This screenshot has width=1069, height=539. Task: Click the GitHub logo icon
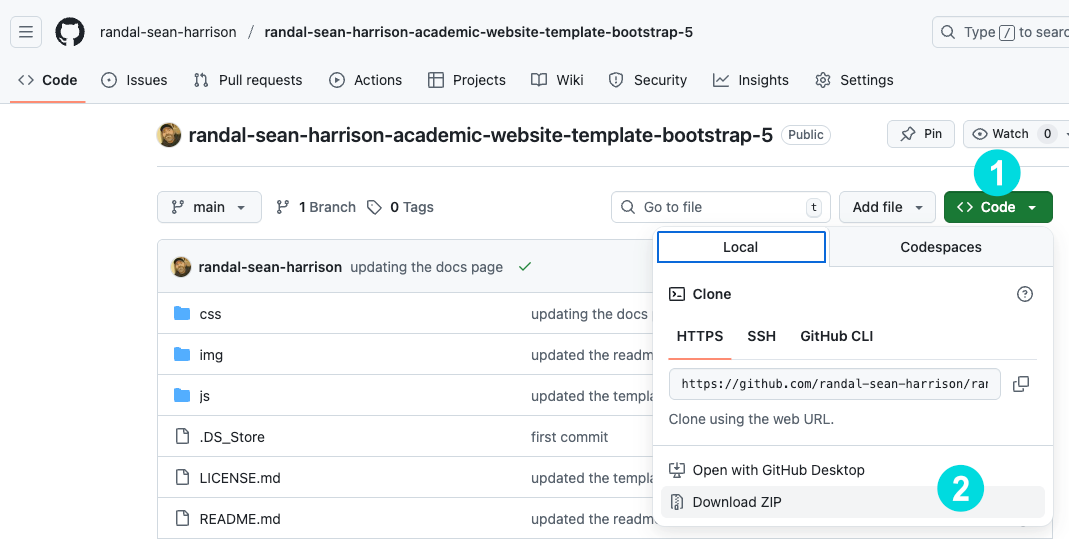point(70,32)
